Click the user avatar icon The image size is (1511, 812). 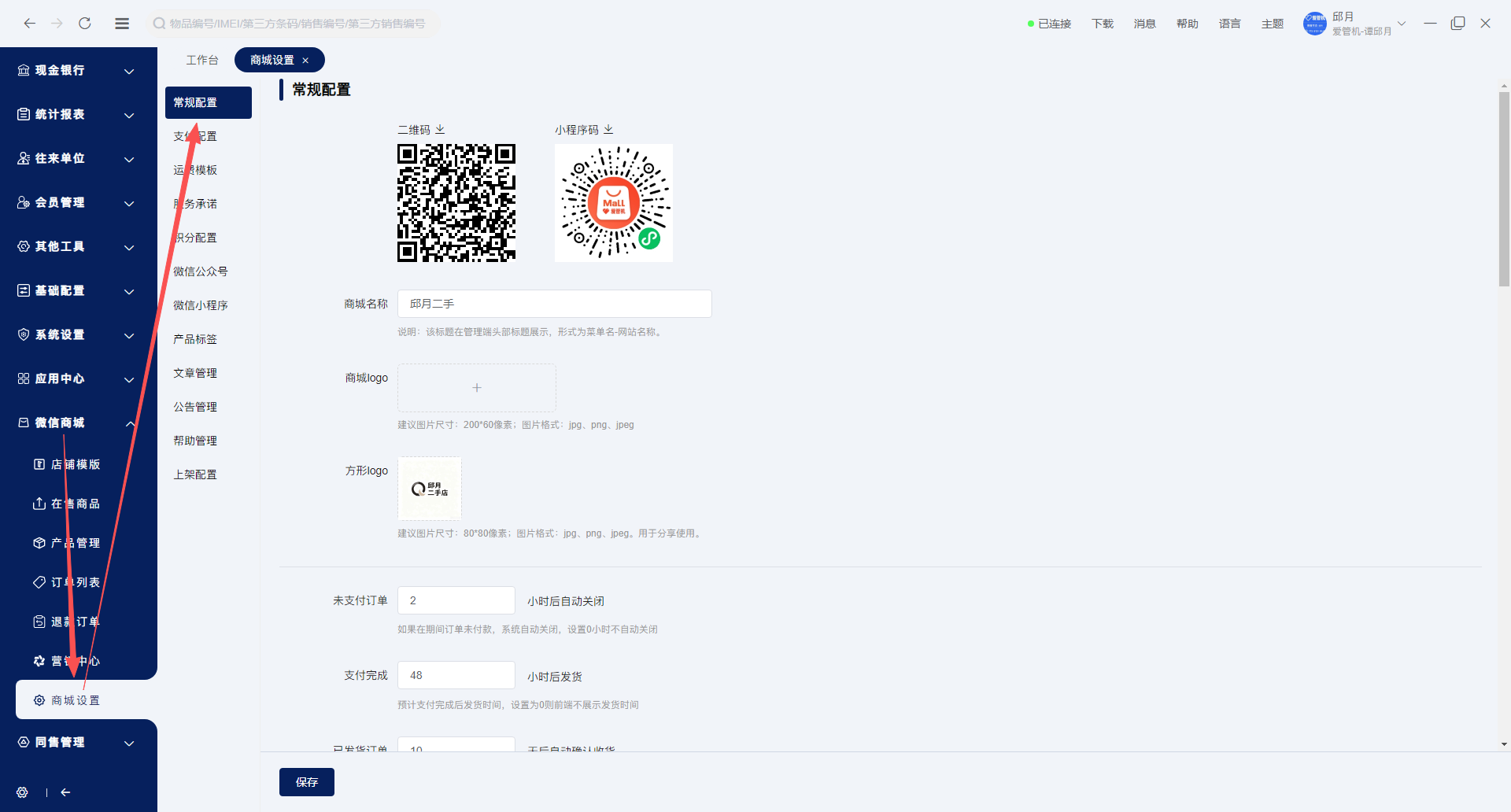click(x=1315, y=24)
